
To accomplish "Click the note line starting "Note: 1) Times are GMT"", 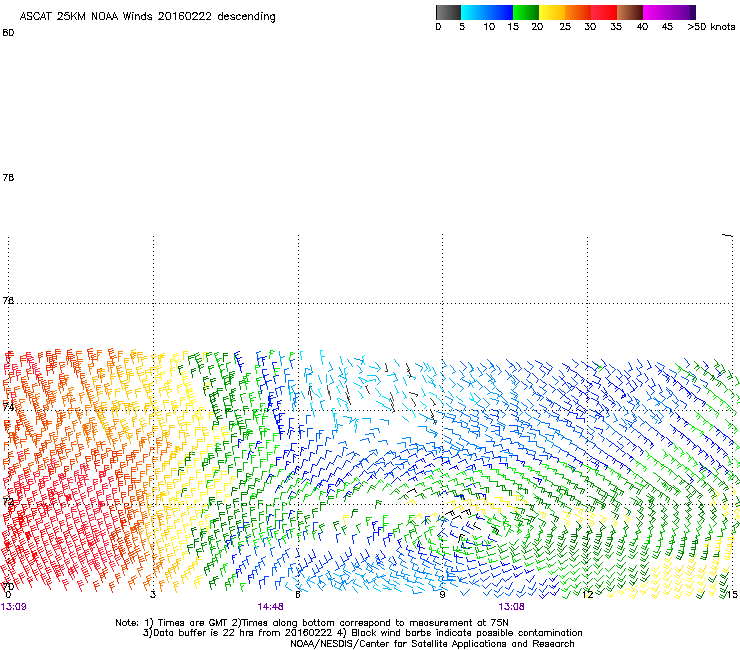I will pyautogui.click(x=312, y=623).
